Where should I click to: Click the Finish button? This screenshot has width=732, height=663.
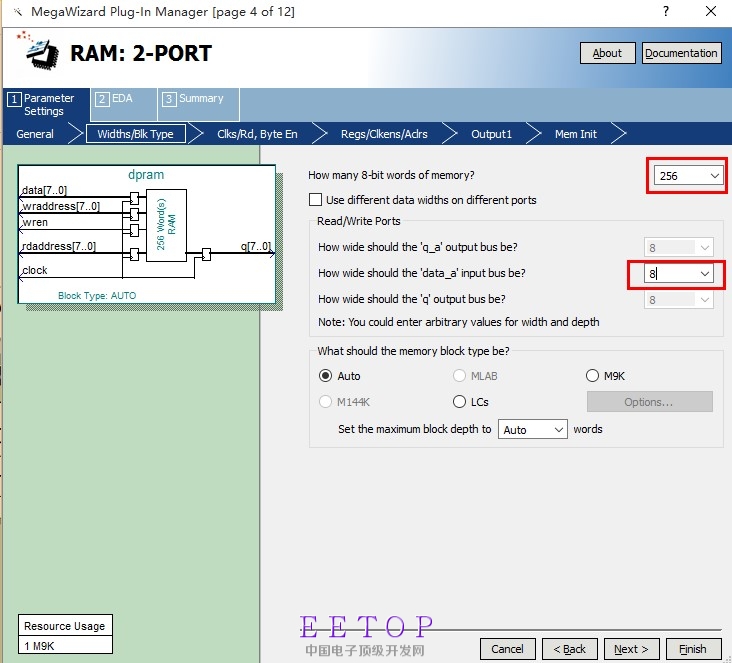pyautogui.click(x=693, y=649)
